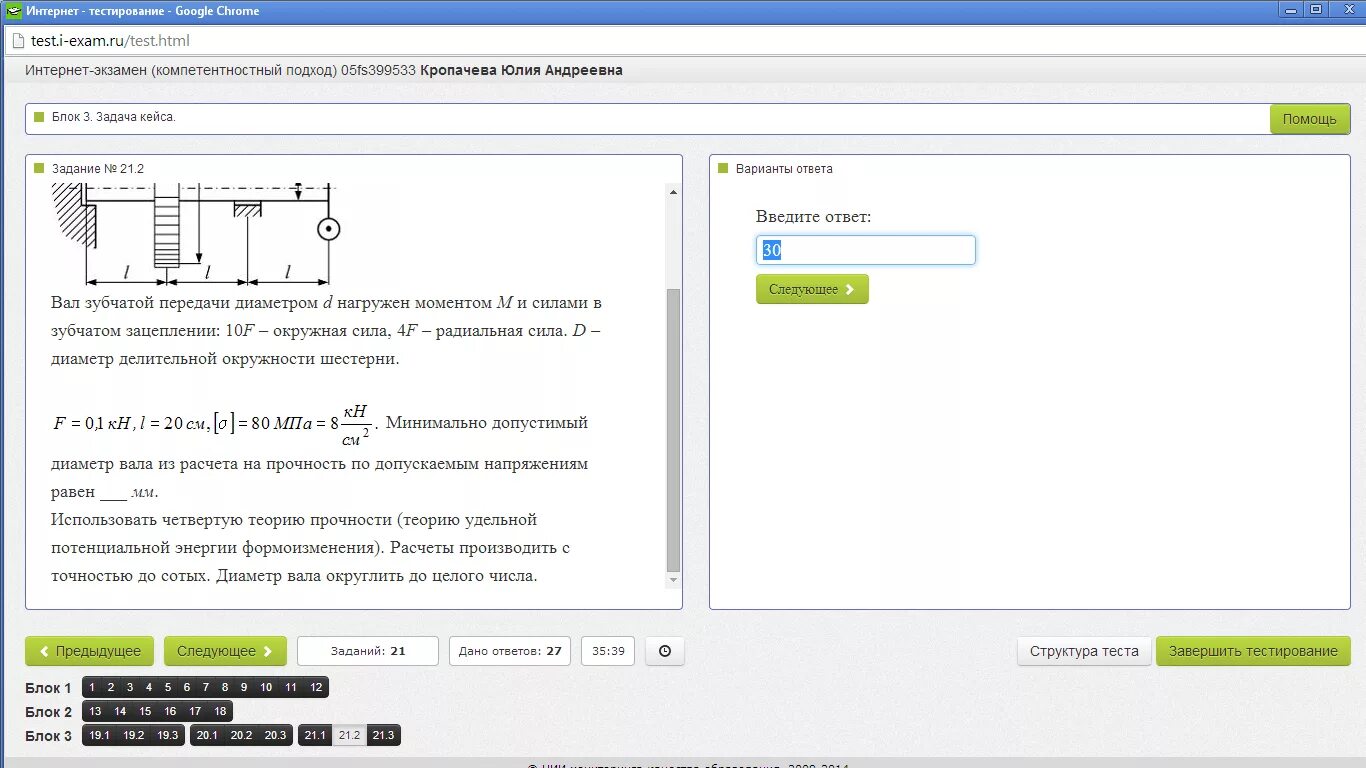Click Завершить тестирование button
Screen dimensions: 1366x768
[1253, 651]
